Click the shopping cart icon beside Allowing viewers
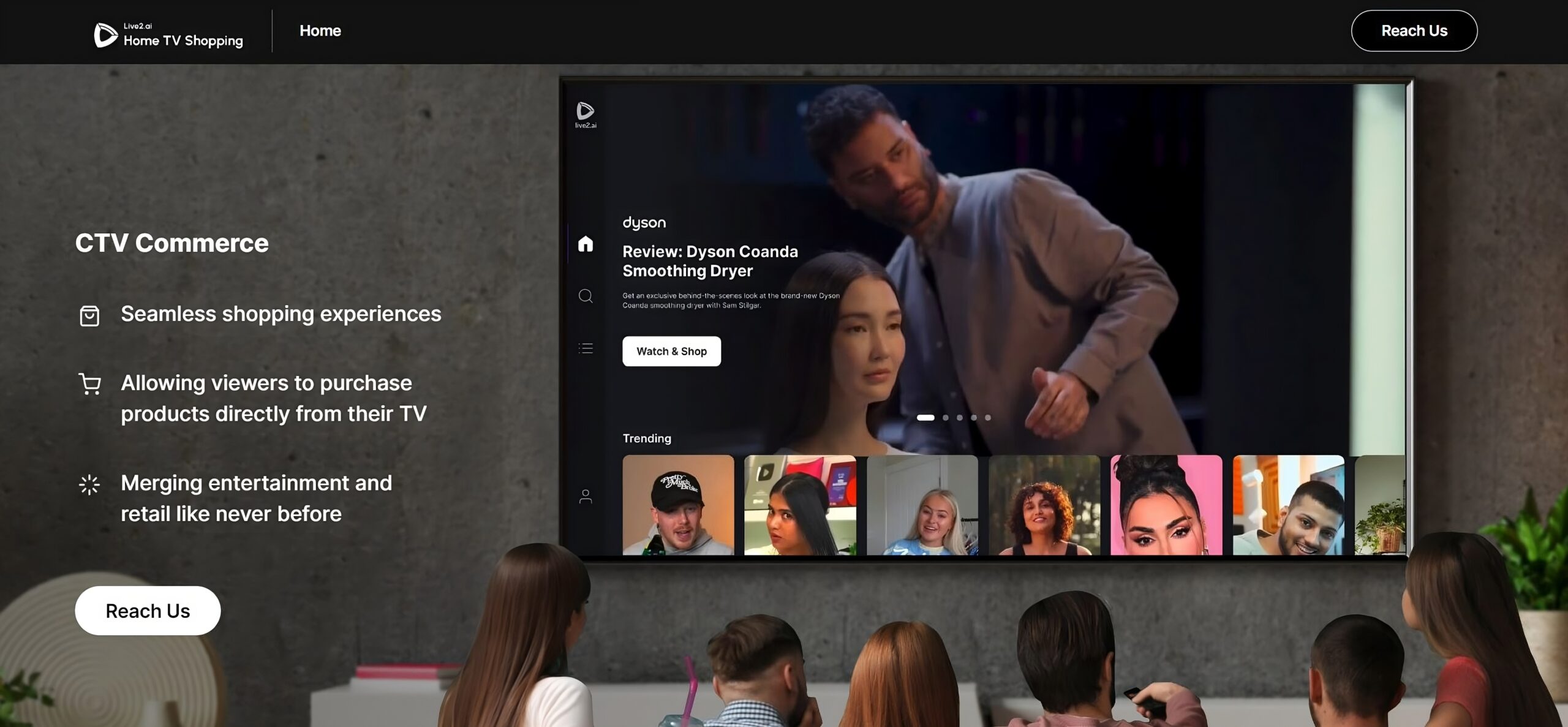 pyautogui.click(x=89, y=384)
